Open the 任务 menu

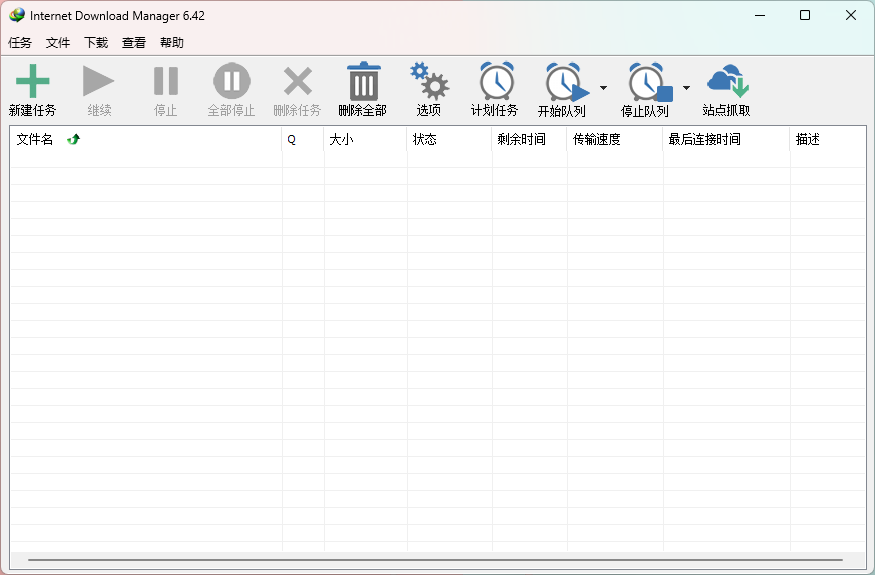[x=20, y=42]
